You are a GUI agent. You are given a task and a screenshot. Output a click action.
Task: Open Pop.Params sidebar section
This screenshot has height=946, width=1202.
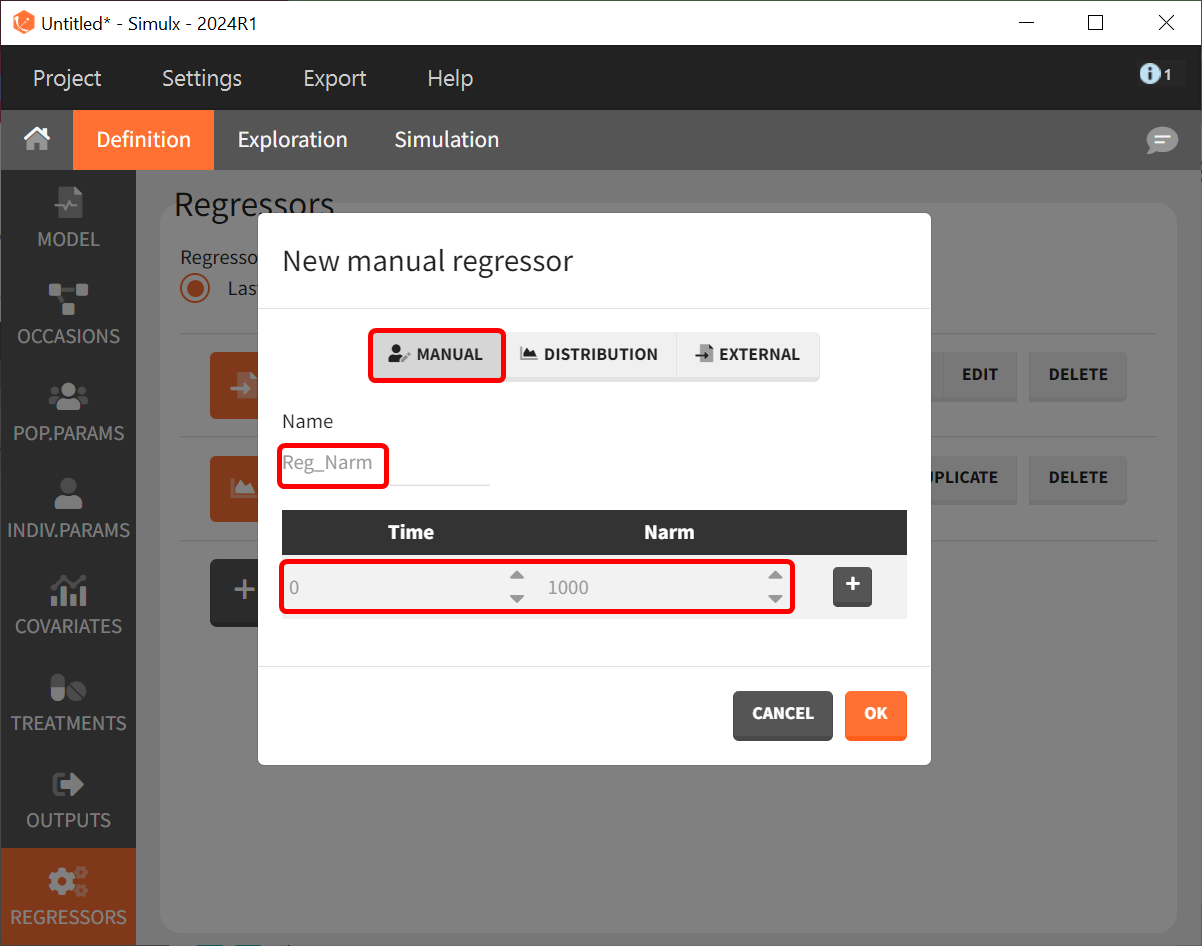tap(68, 412)
